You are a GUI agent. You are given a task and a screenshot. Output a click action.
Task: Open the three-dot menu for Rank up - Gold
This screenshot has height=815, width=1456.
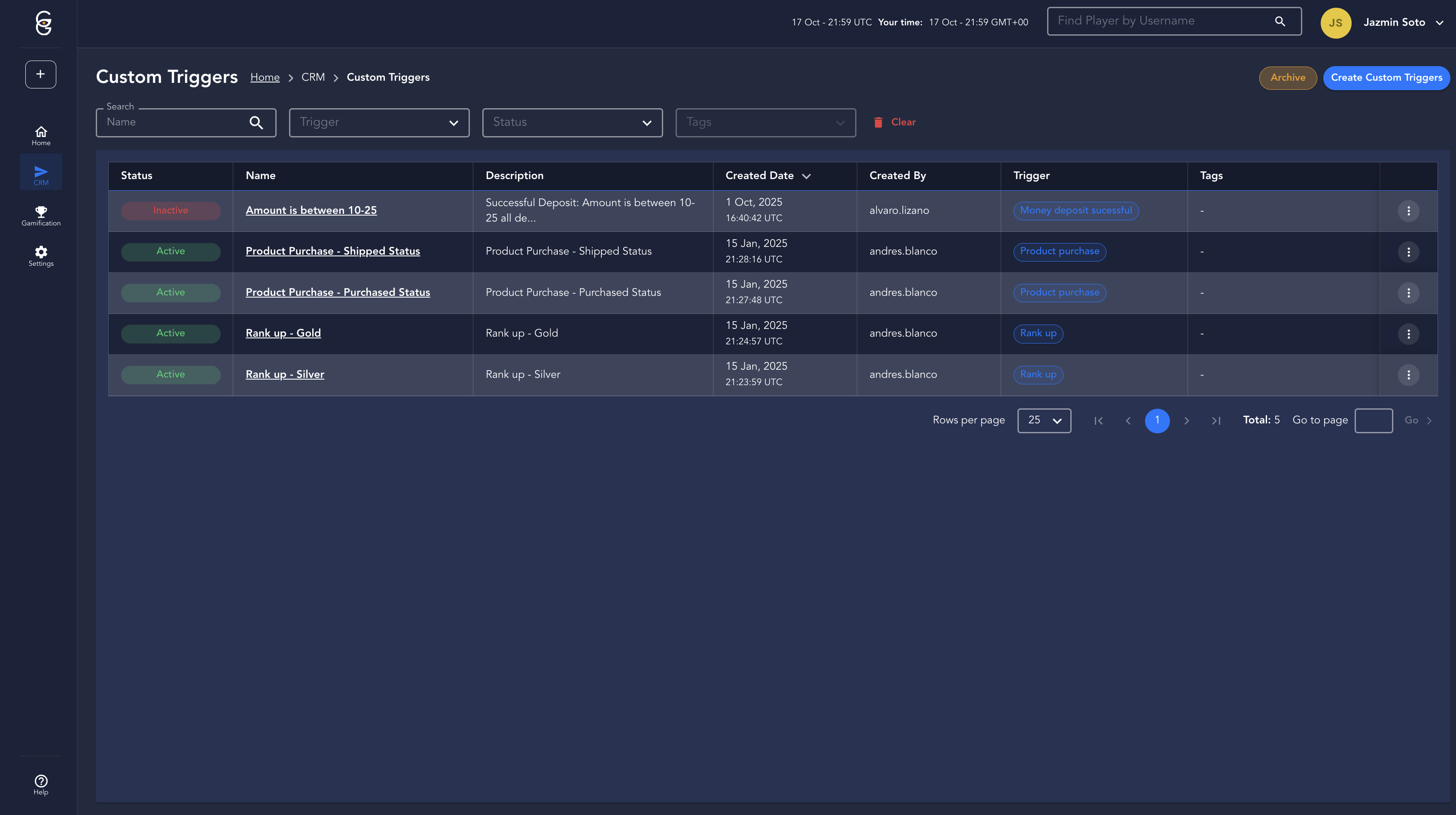coord(1408,334)
